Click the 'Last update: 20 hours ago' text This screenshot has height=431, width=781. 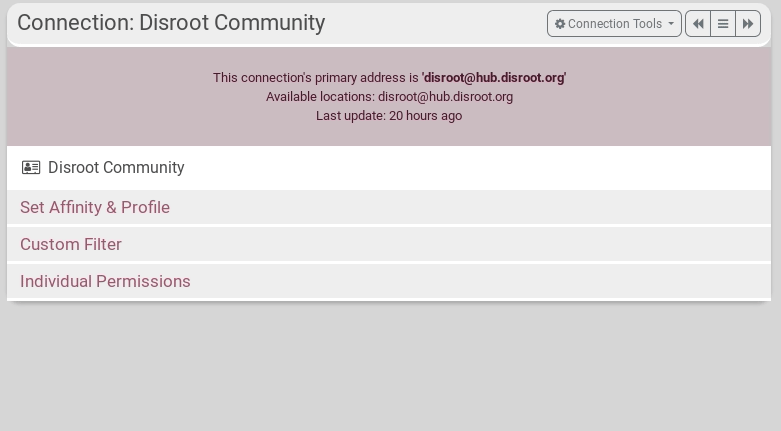[389, 116]
